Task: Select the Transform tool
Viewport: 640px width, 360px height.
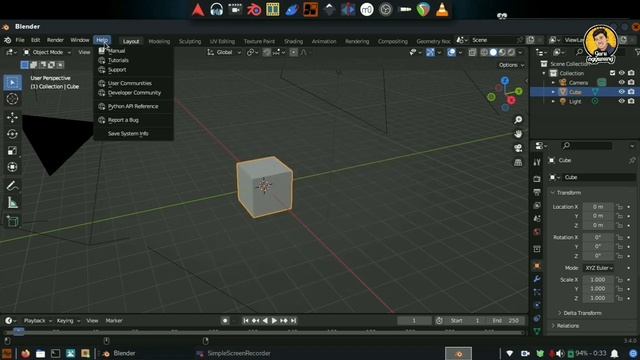Action: click(x=12, y=167)
